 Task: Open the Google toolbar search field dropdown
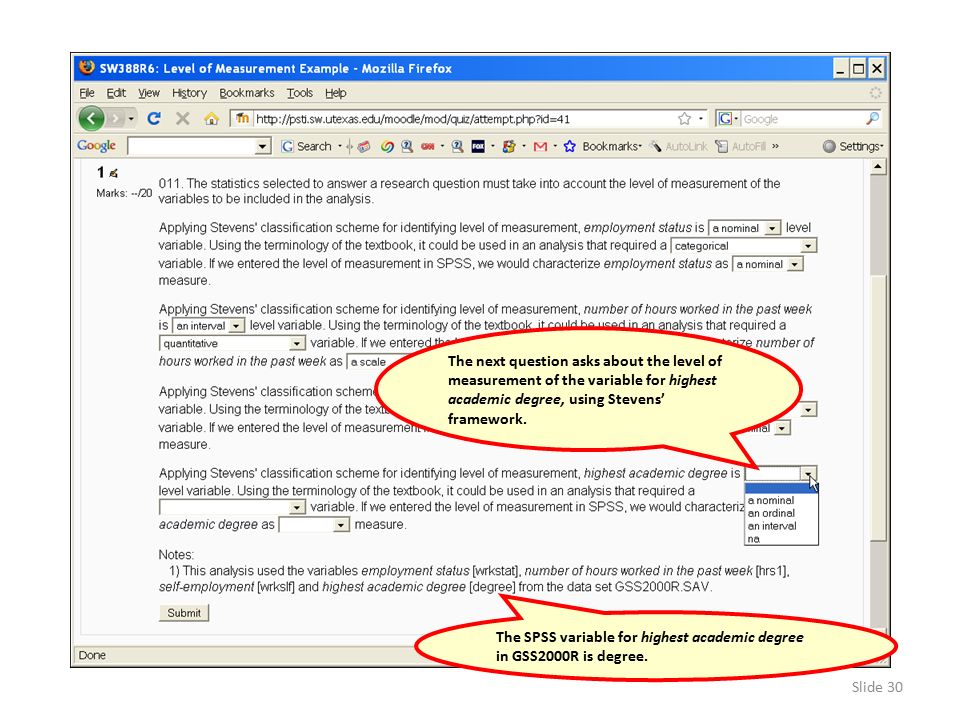pyautogui.click(x=263, y=146)
